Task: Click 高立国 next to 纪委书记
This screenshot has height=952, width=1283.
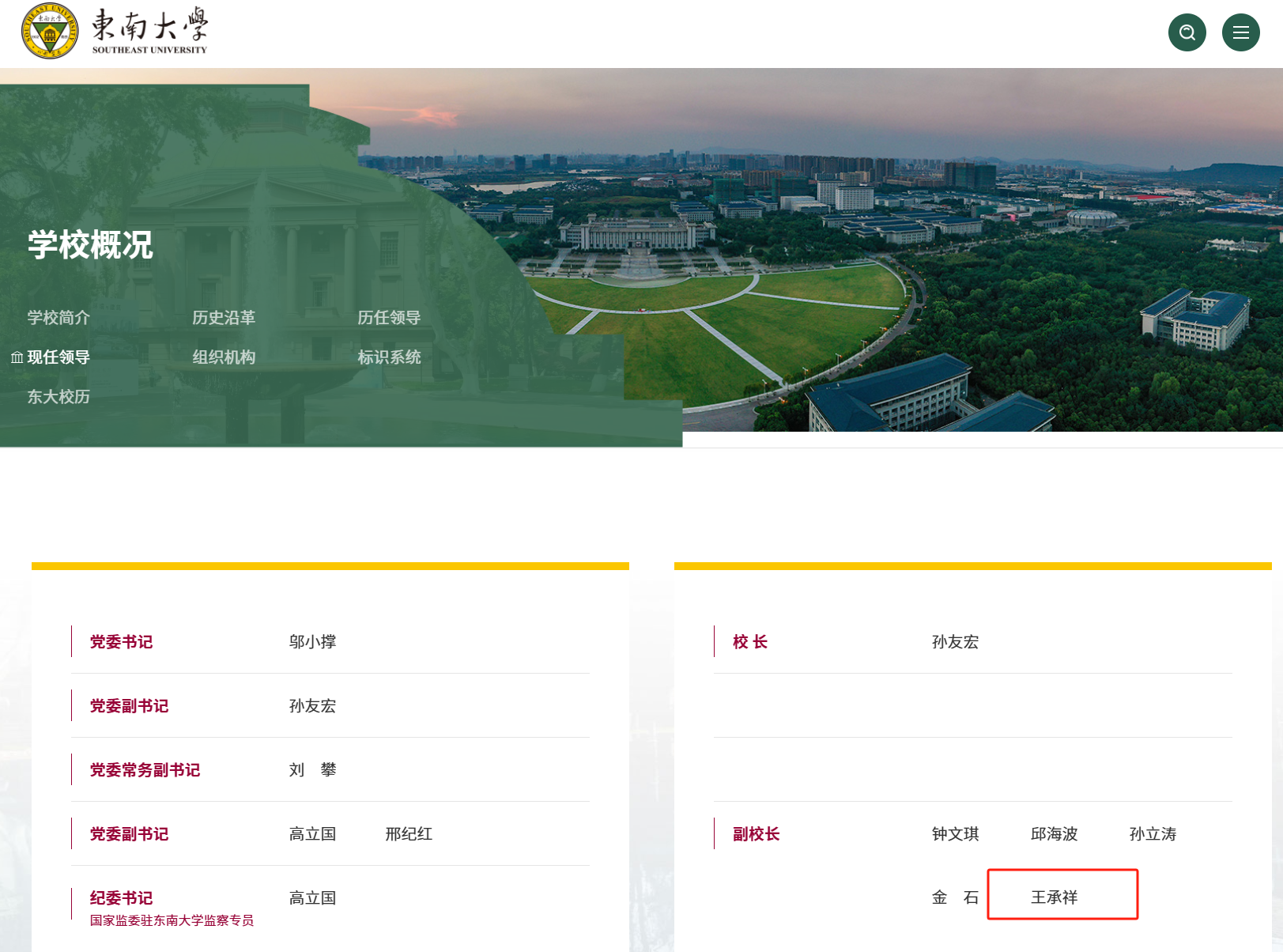Action: click(312, 898)
